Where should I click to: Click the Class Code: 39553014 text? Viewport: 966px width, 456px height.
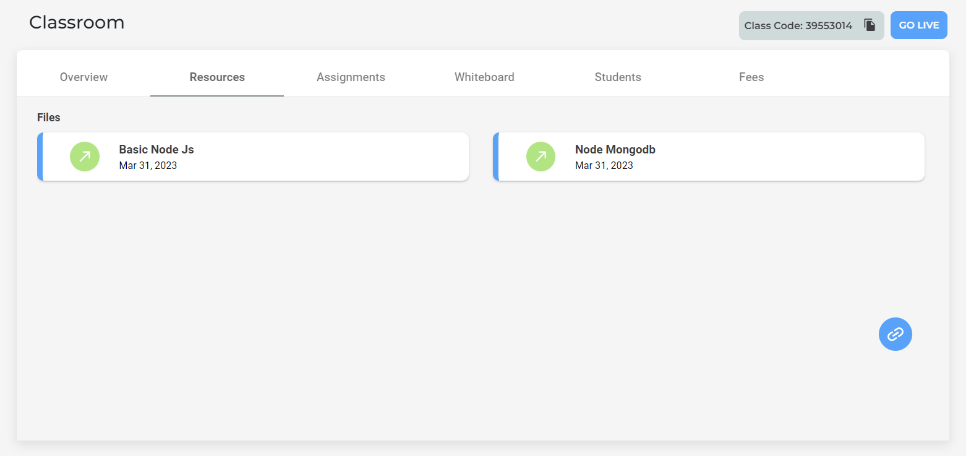click(798, 26)
